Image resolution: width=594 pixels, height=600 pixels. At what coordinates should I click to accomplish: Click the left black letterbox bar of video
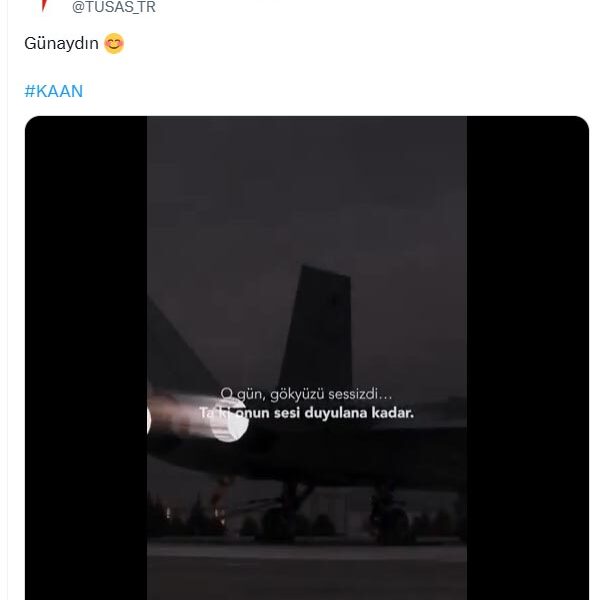86,358
